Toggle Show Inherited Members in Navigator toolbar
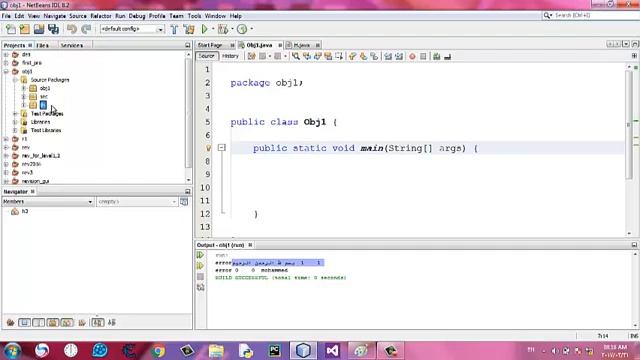Screen dimensions: 640x360 point(11,322)
